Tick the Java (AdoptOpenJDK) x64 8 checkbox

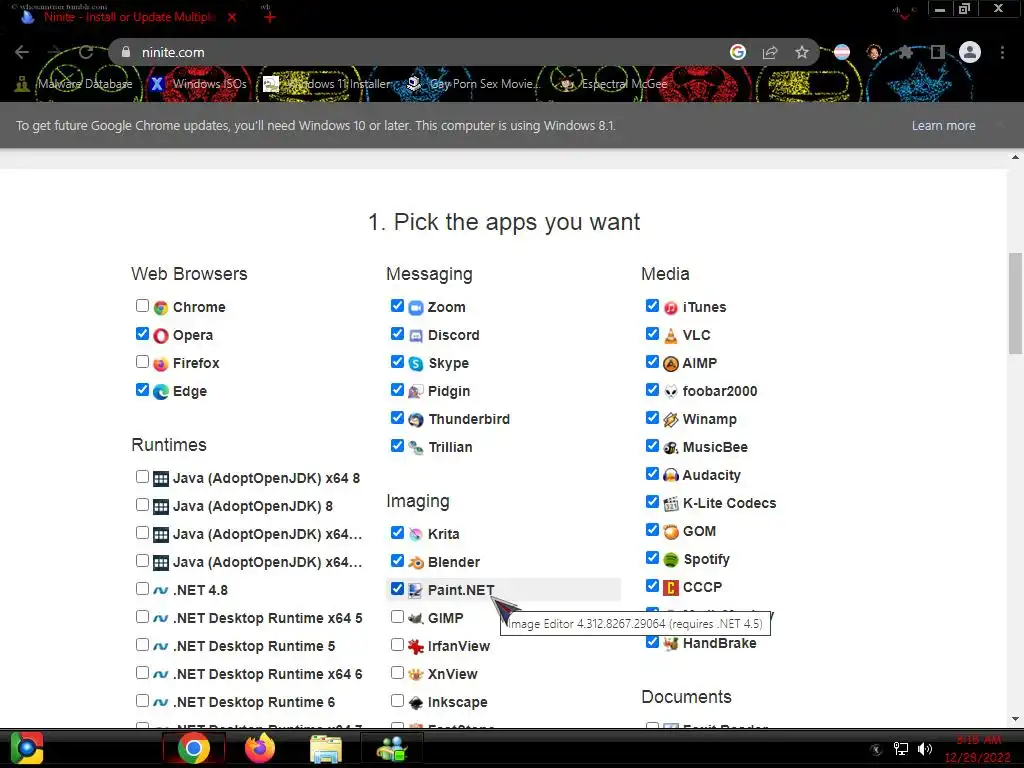tap(142, 477)
